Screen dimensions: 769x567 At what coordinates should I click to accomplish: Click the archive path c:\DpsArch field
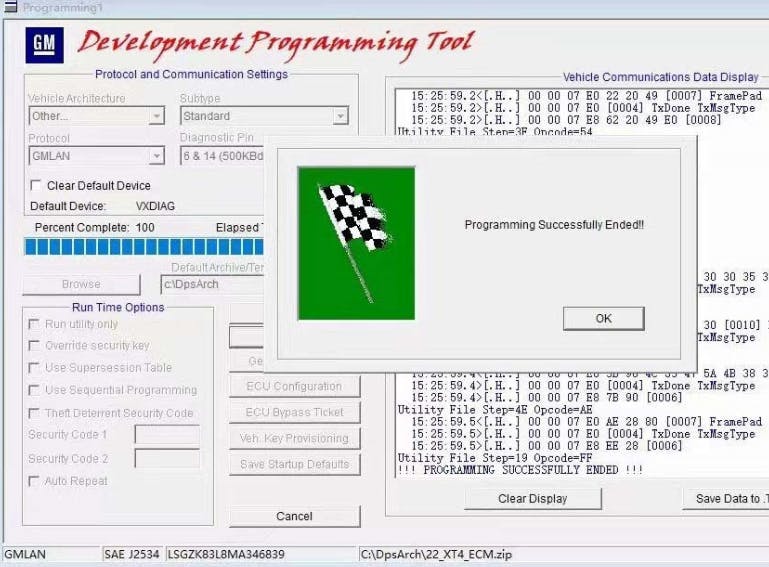pos(212,284)
